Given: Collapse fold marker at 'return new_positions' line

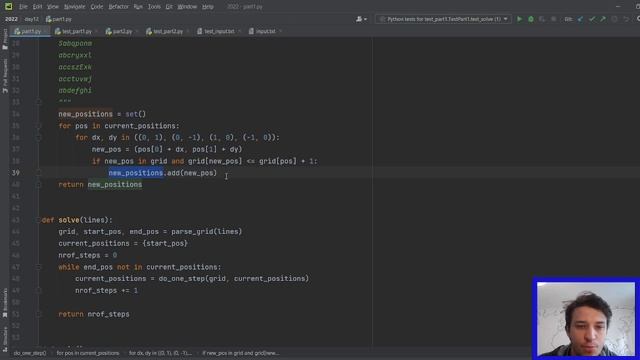Looking at the screenshot, I should (38, 184).
